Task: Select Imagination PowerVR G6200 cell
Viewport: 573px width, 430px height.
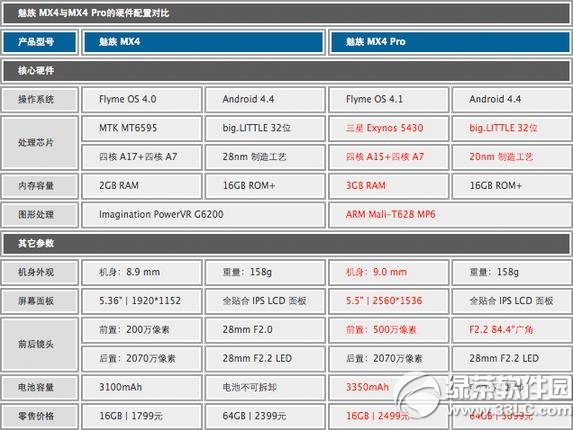Action: click(x=204, y=215)
